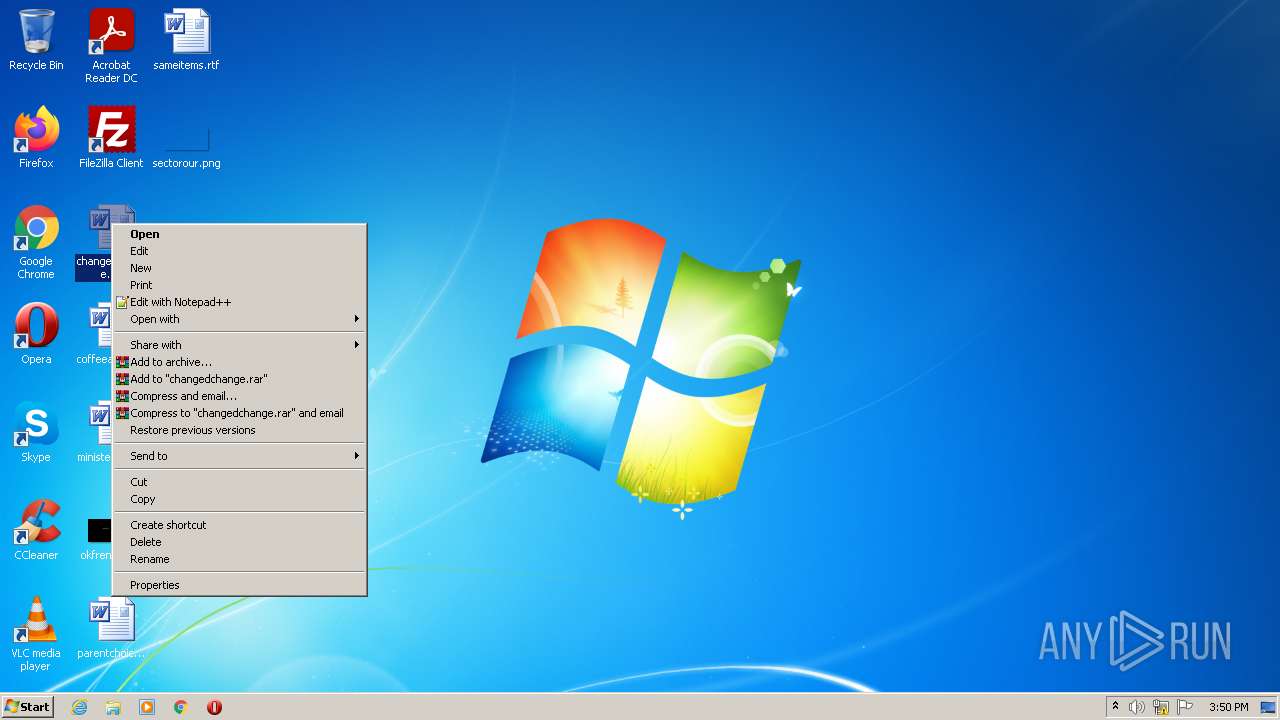Image resolution: width=1280 pixels, height=720 pixels.
Task: Launch Windows Media Player from taskbar
Action: (x=147, y=707)
